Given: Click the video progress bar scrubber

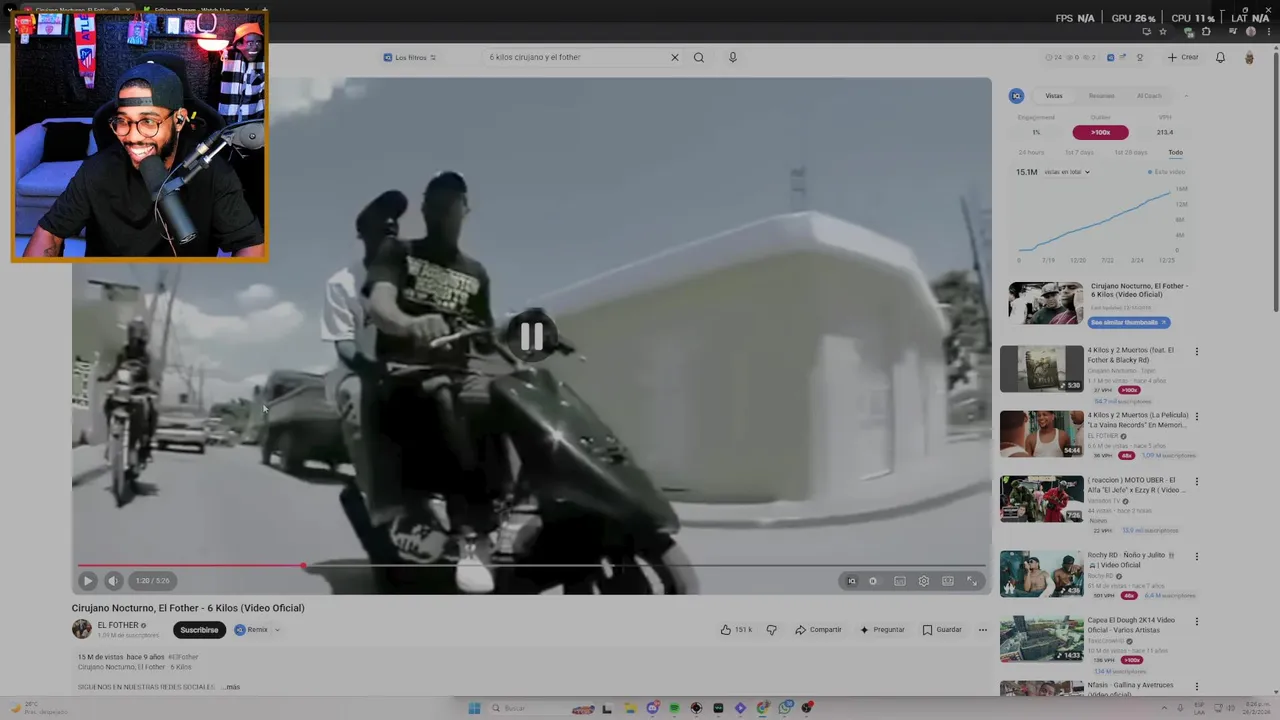Looking at the screenshot, I should [303, 566].
